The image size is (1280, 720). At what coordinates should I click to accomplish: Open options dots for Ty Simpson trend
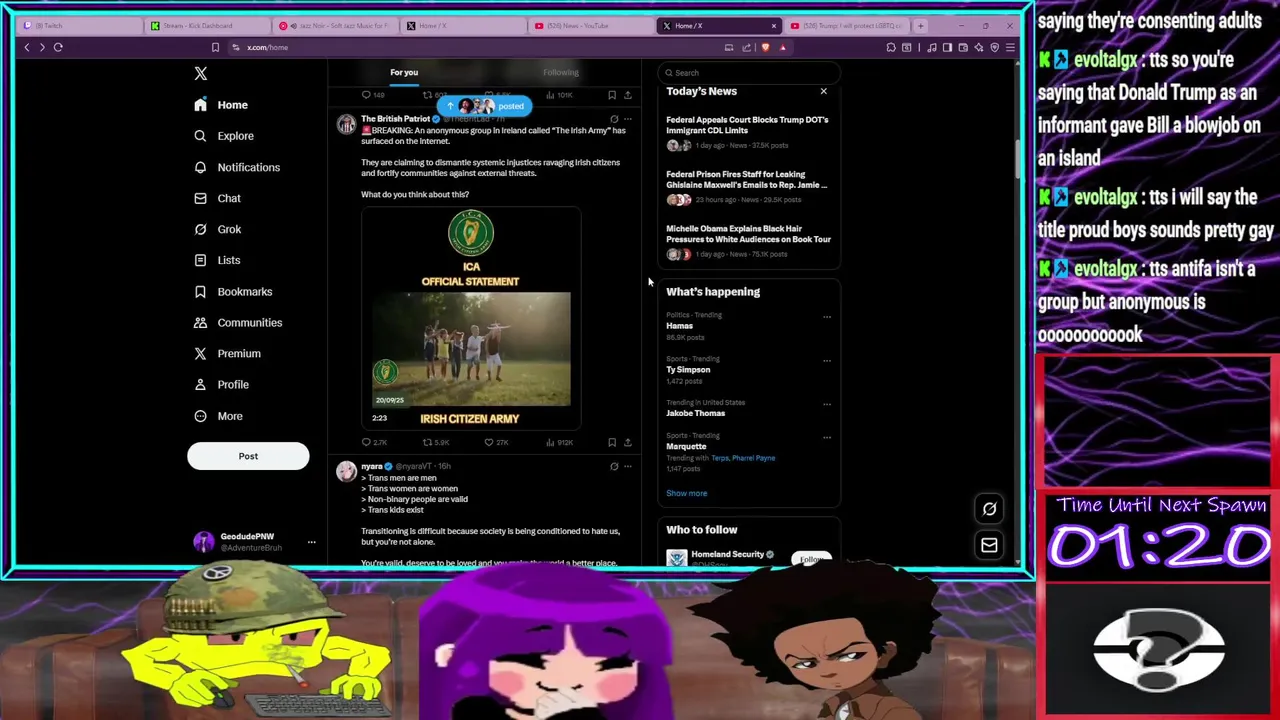coord(827,361)
